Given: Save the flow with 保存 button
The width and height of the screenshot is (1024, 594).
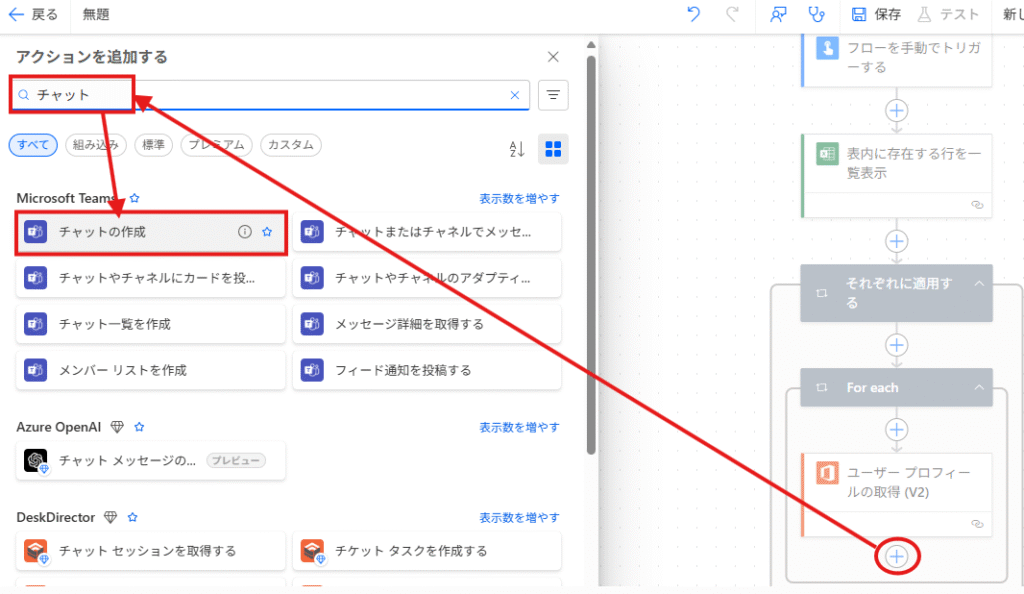Looking at the screenshot, I should point(876,14).
